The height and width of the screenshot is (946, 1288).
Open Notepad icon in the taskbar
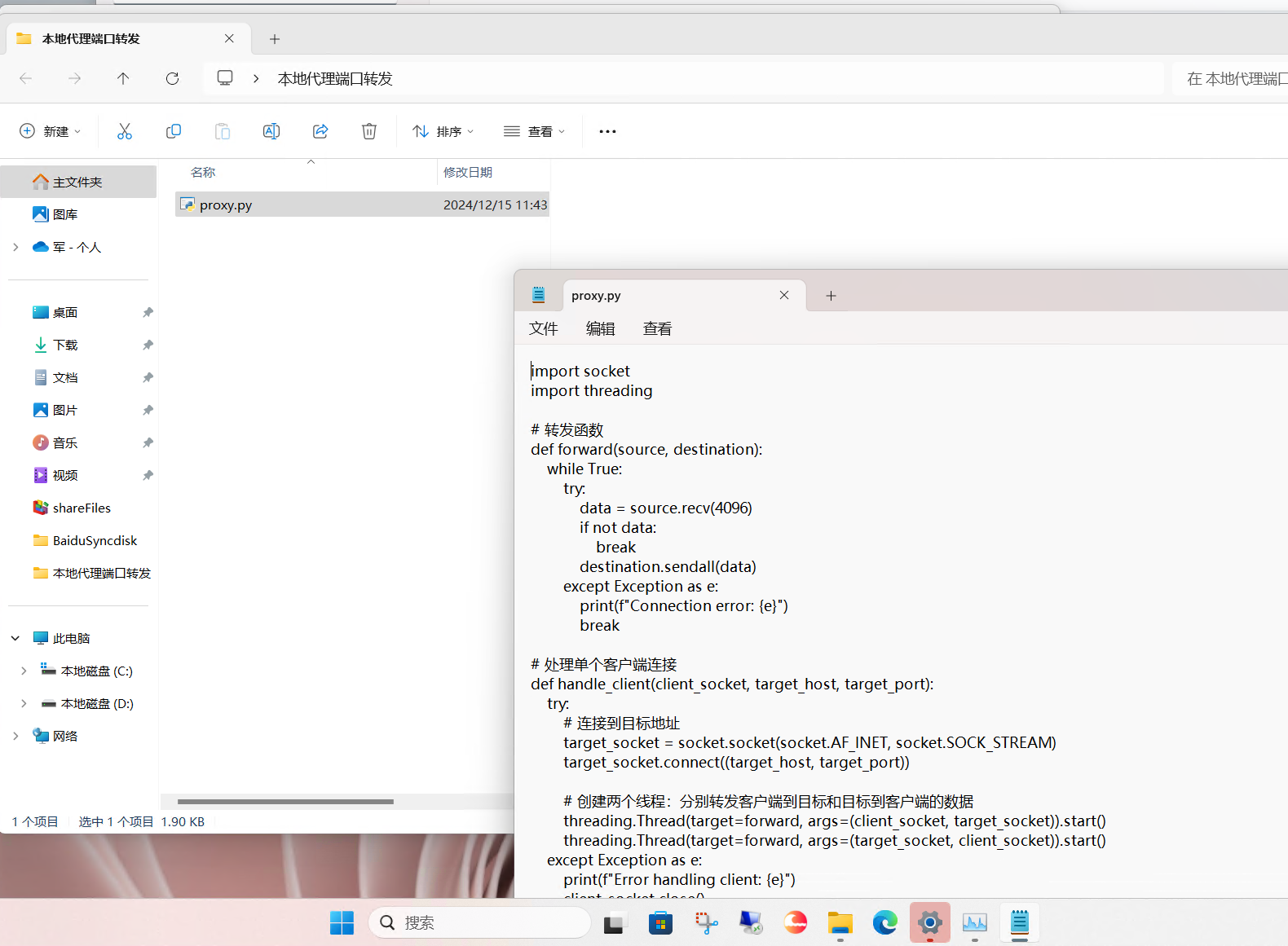coord(1019,923)
